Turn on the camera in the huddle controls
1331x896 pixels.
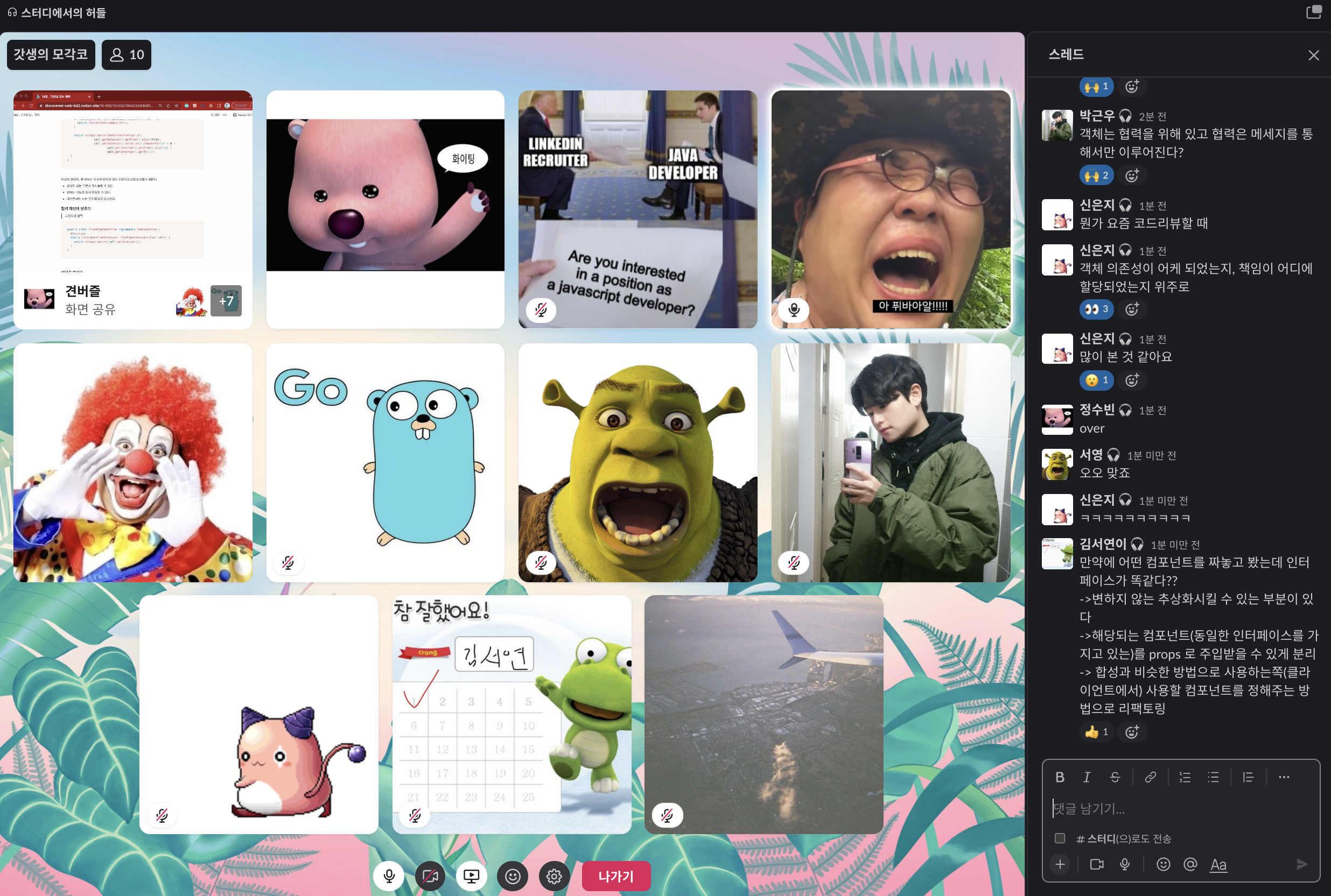click(x=430, y=876)
